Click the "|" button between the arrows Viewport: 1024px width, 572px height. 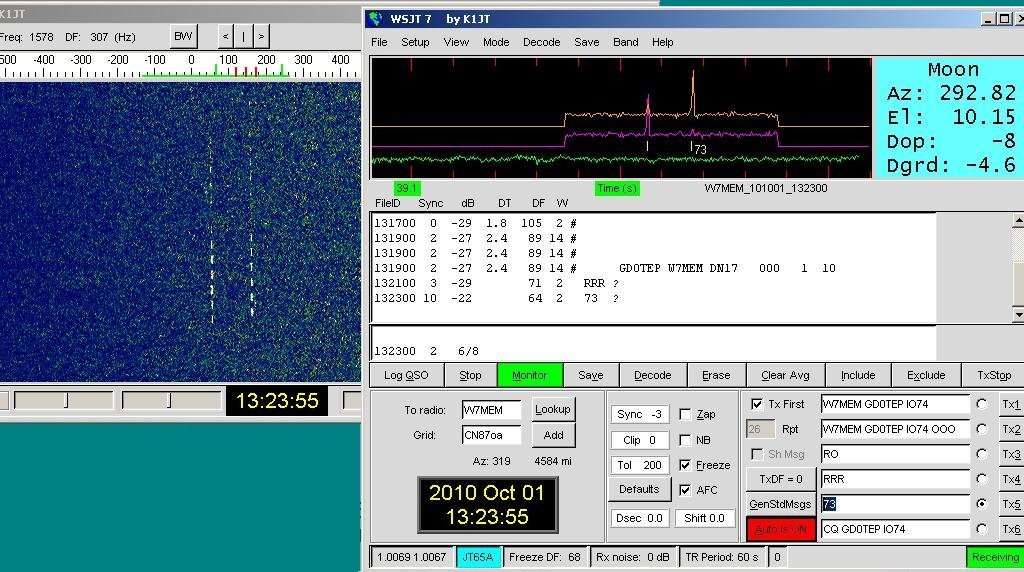coord(243,36)
